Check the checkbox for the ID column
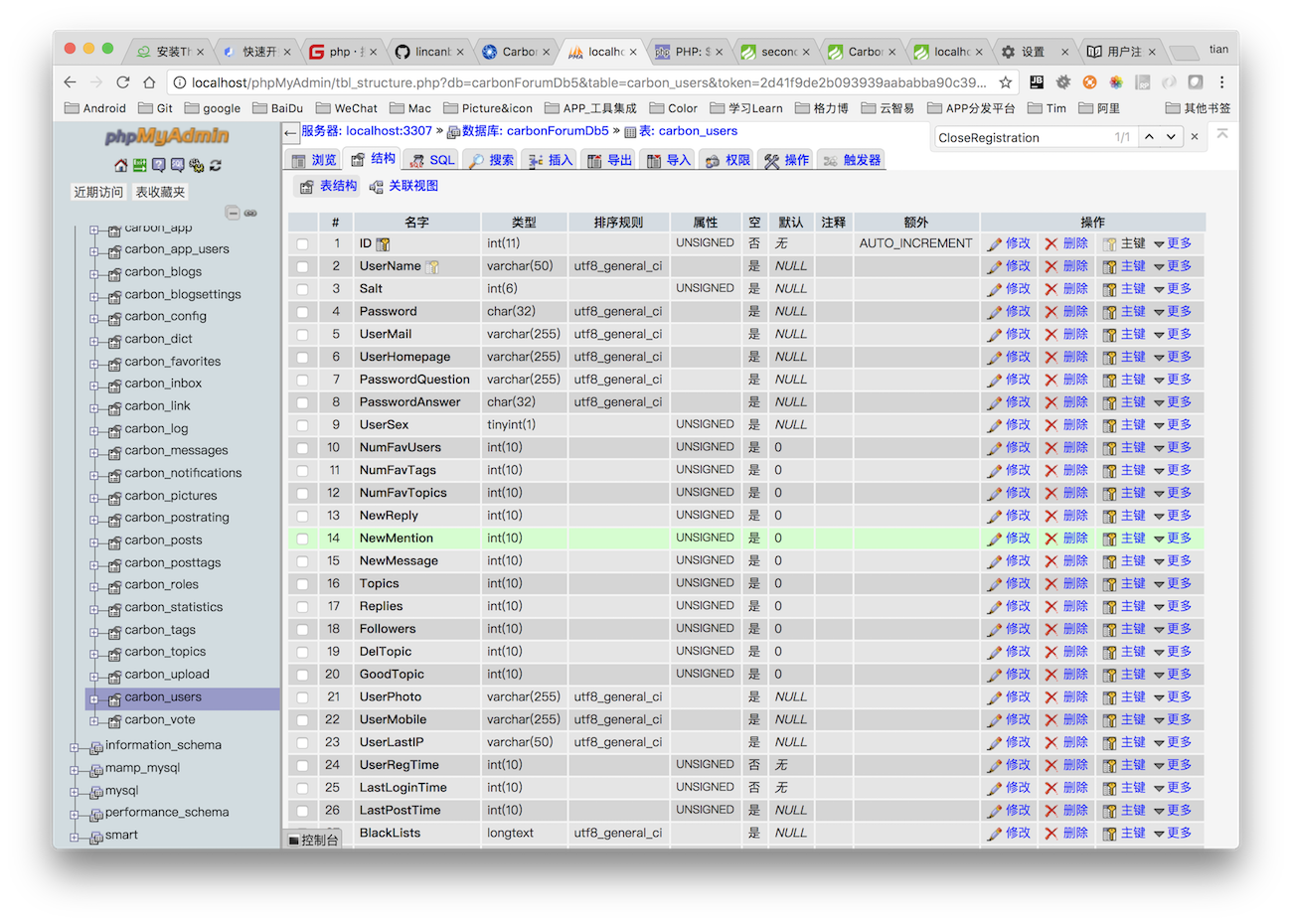 [x=302, y=244]
